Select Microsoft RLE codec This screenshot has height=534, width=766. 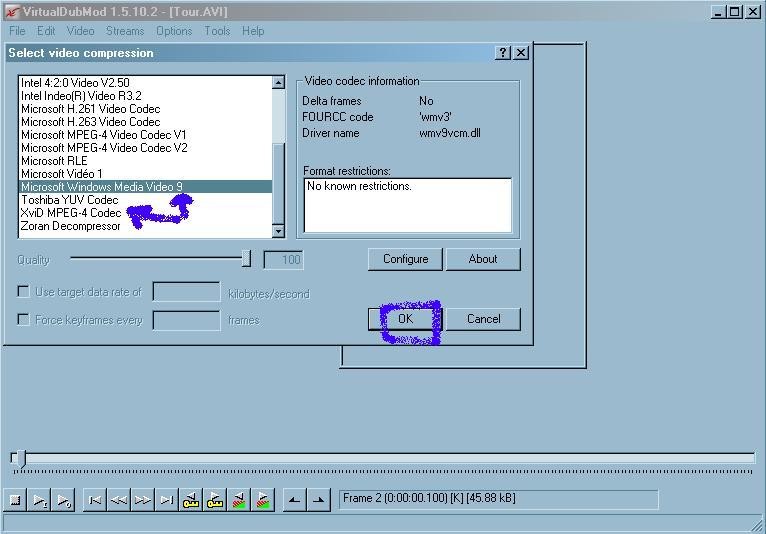click(146, 161)
